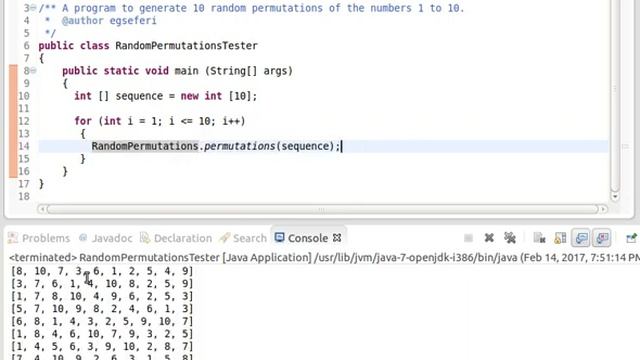This screenshot has width=640, height=360.
Task: Toggle show console on standard error
Action: point(602,238)
